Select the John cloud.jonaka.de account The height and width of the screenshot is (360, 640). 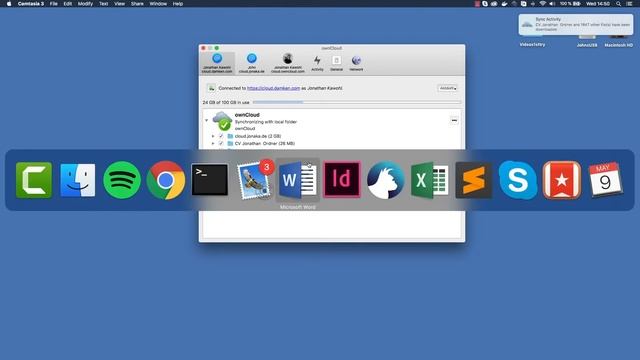tap(251, 63)
